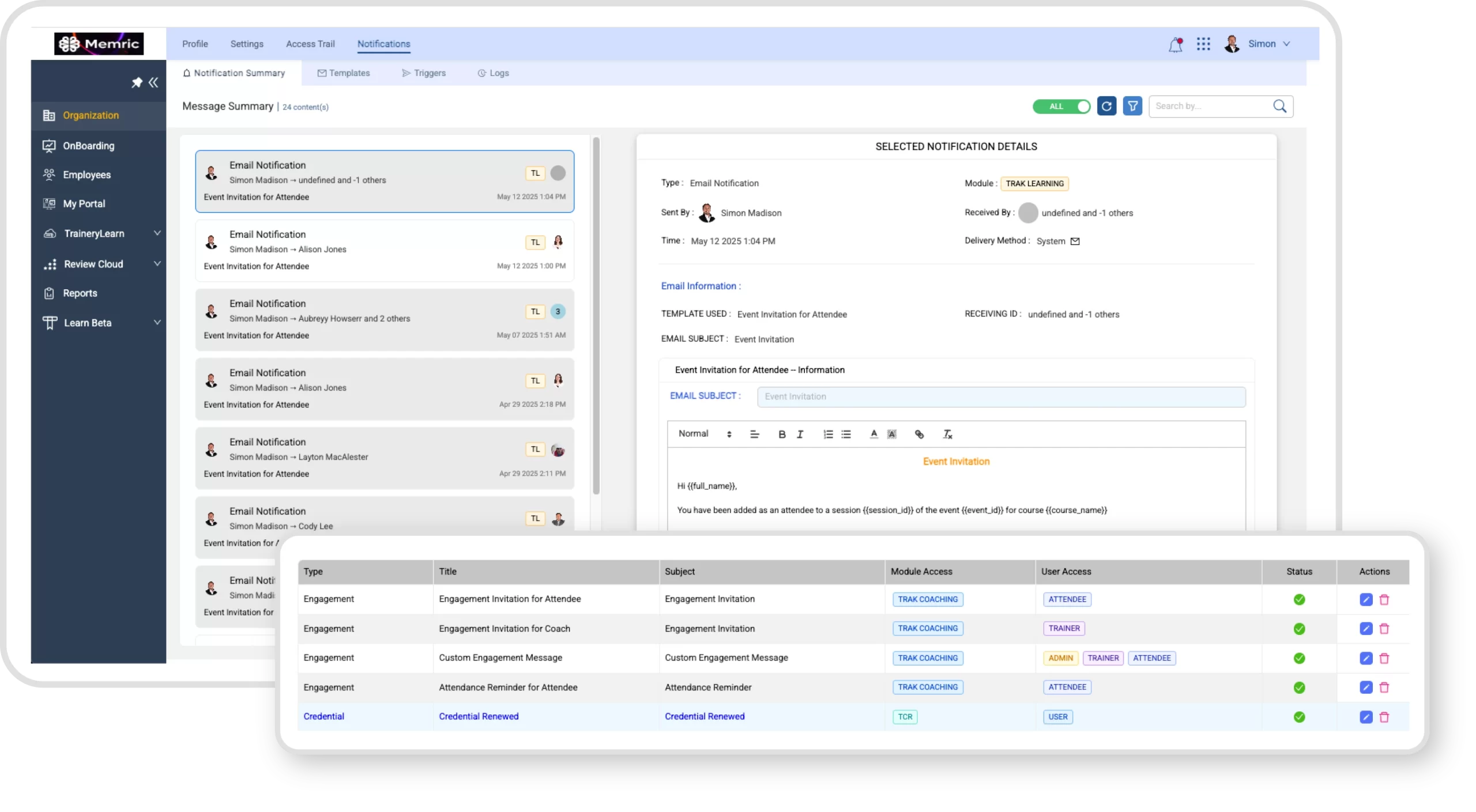Switch to the Templates tab
Viewport: 1476px width, 812px height.
pyautogui.click(x=344, y=73)
